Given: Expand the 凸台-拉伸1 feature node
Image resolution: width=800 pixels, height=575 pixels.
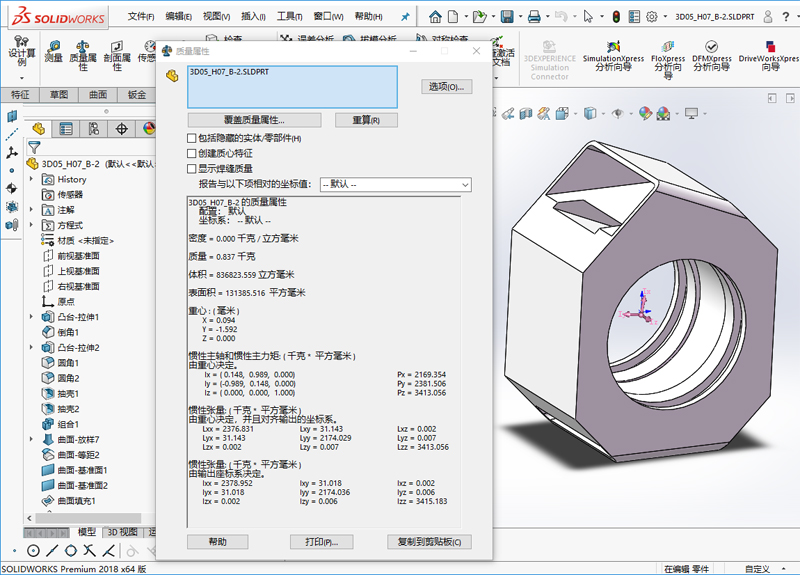Looking at the screenshot, I should 33,317.
